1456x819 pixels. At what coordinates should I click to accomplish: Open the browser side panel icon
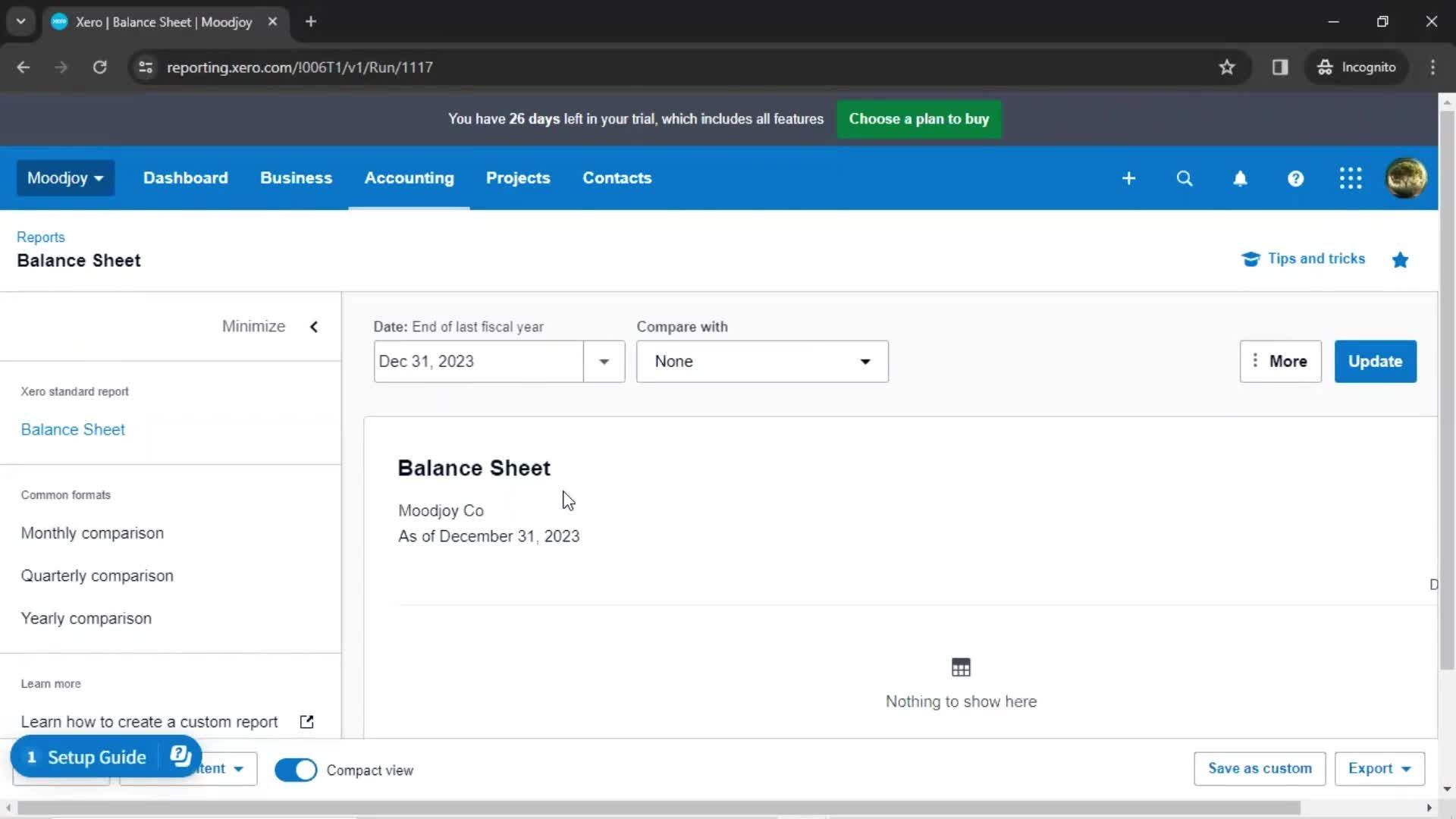tap(1280, 67)
